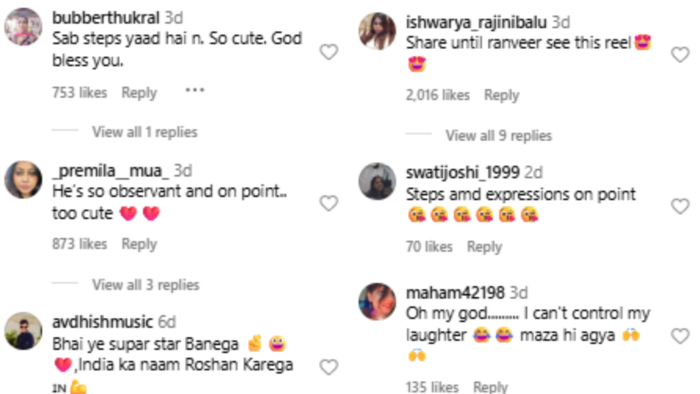Reply to ishwarya_rajinibalu's comment

coord(502,95)
